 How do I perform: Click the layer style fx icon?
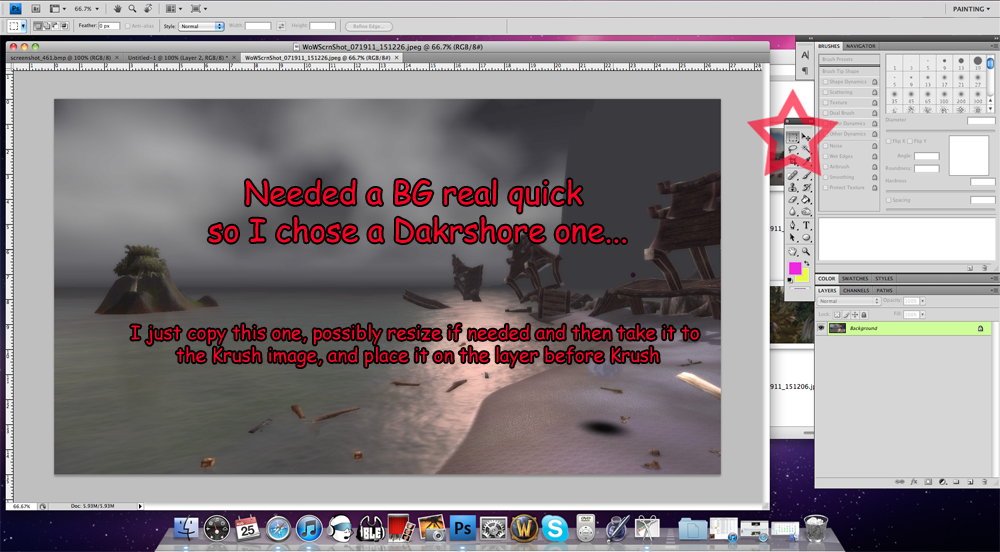[914, 481]
